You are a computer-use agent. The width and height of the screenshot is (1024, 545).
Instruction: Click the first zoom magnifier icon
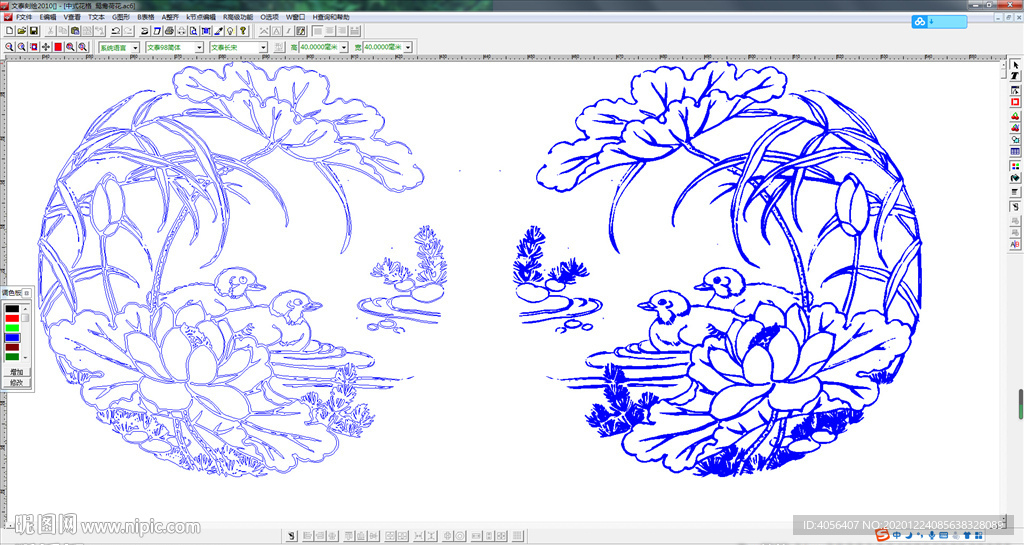(x=9, y=47)
